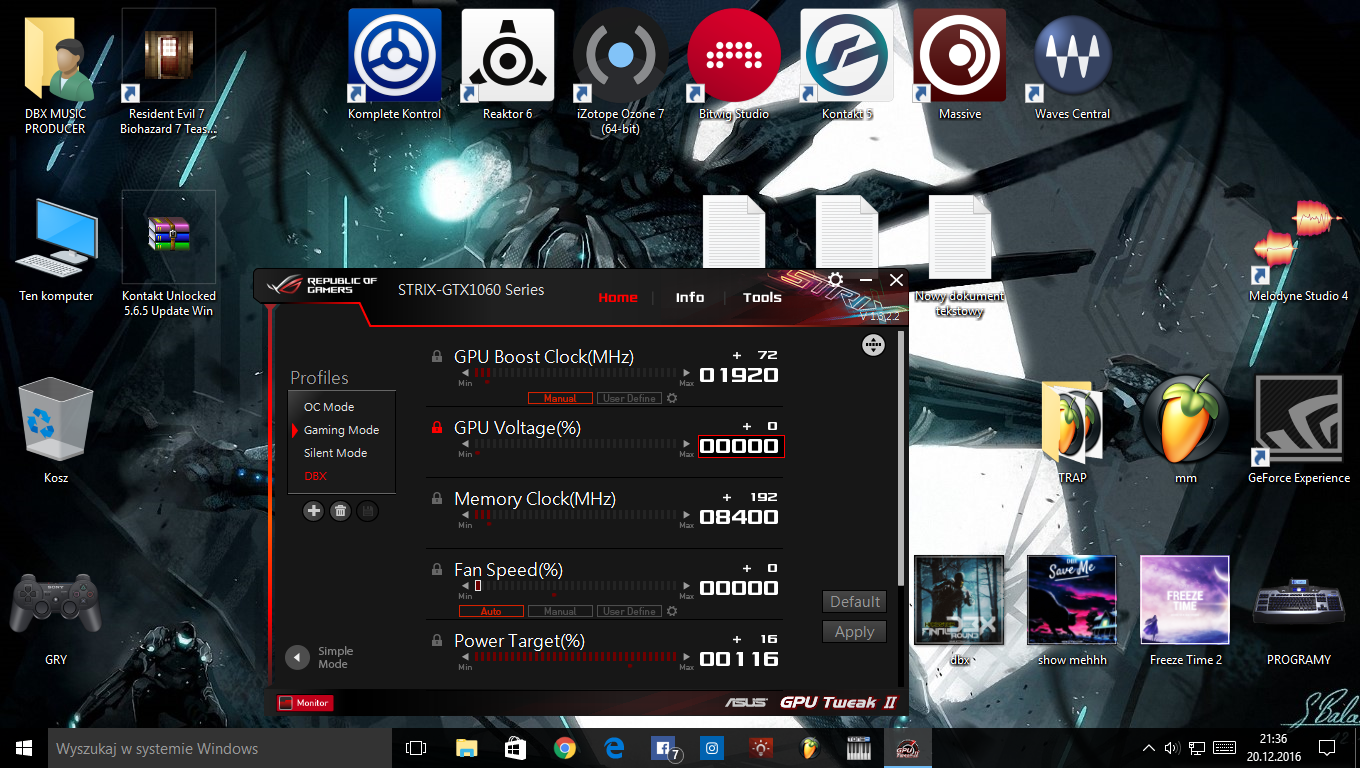Select the Waves Central shortcut
Image resolution: width=1360 pixels, height=768 pixels.
1073,66
